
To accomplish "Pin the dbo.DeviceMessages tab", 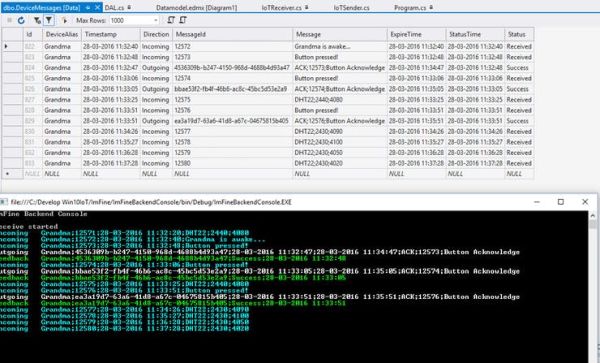I will coord(88,8).
